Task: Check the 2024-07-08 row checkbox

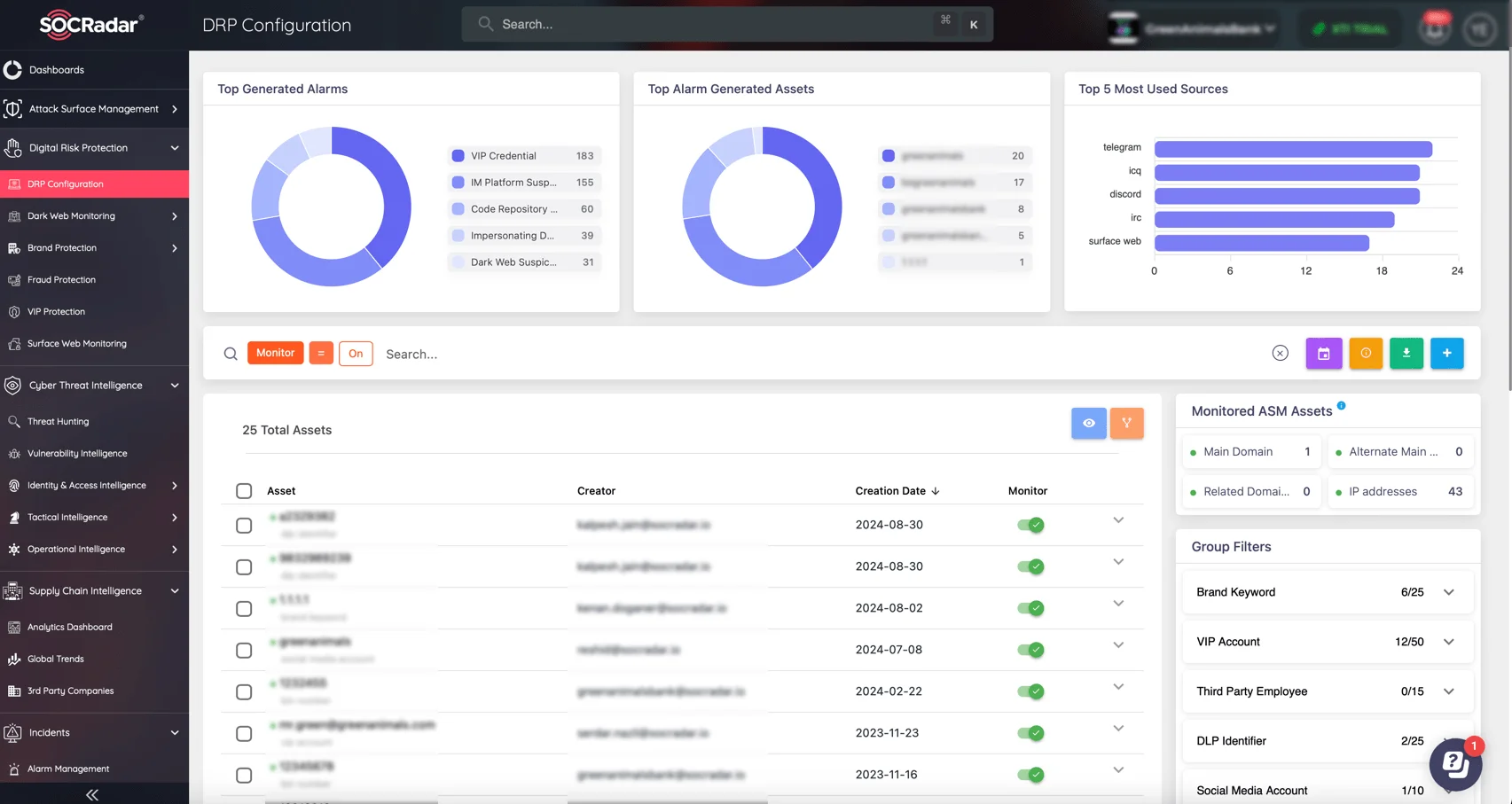Action: [x=244, y=650]
